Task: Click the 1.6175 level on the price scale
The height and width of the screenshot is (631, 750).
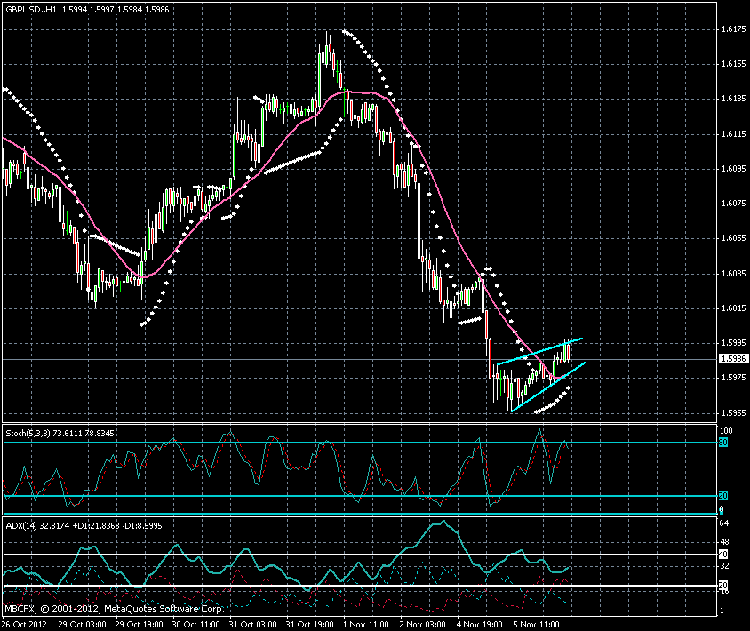Action: pos(733,30)
